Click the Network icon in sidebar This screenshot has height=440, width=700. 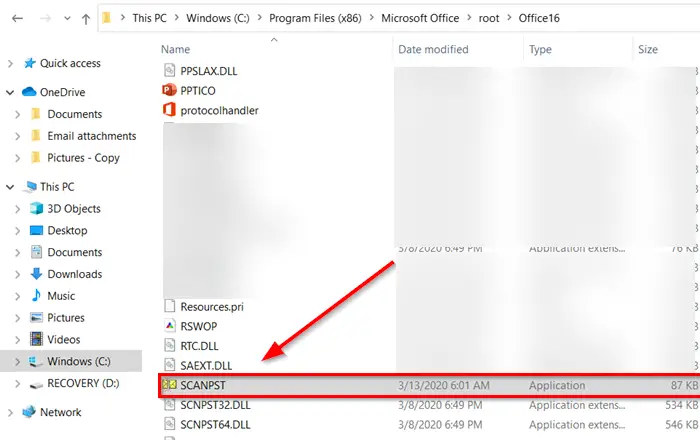29,411
